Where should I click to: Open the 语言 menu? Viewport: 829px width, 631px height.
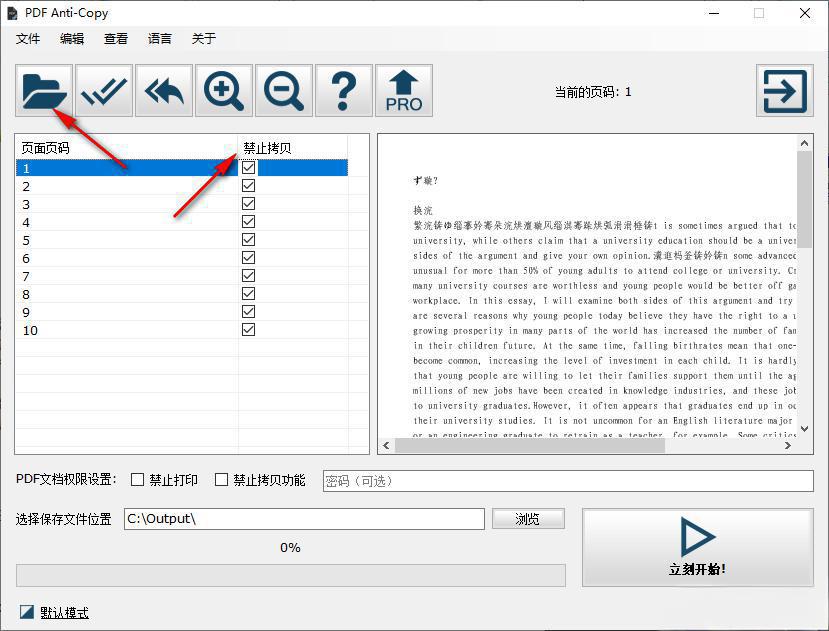pyautogui.click(x=160, y=38)
